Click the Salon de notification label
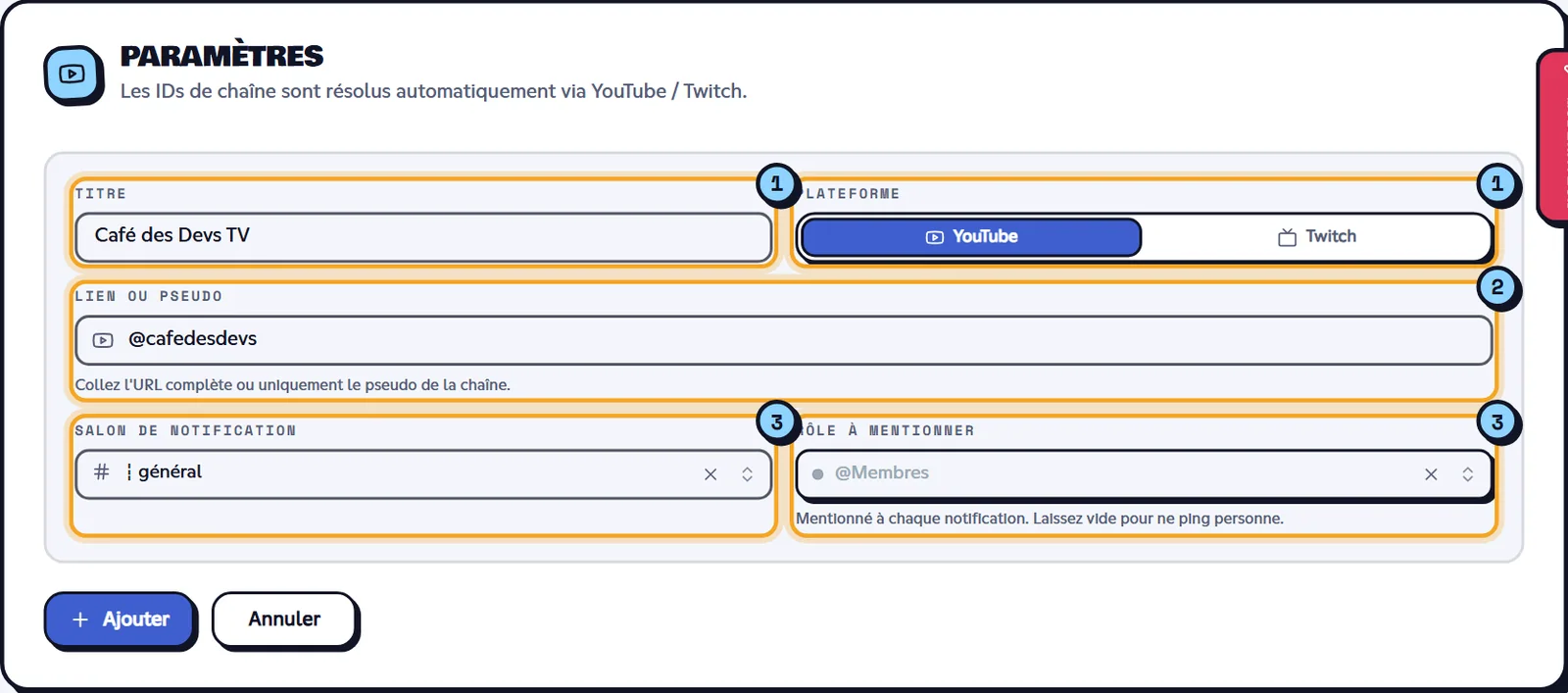Screen dimensions: 1568x693 (x=185, y=430)
